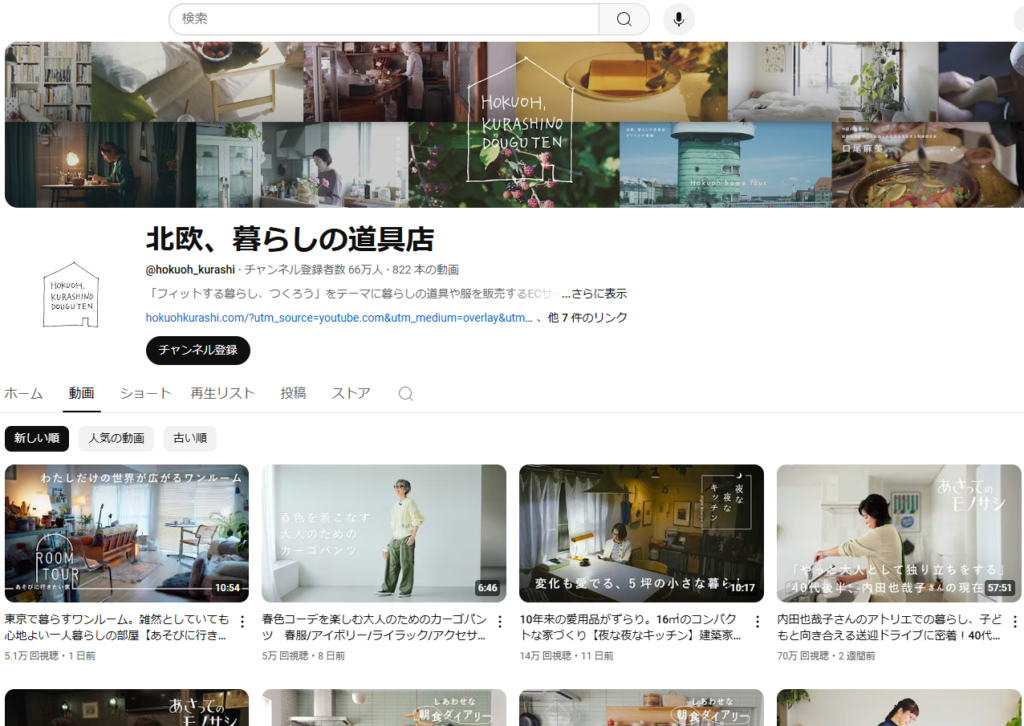Open the 再生リスト tab
The image size is (1024, 726).
[x=222, y=393]
